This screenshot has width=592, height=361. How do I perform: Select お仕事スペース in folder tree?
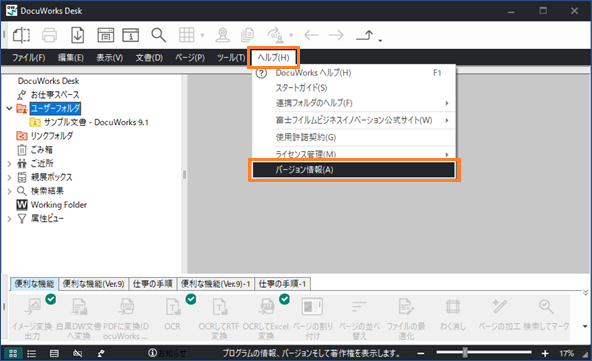[55, 94]
